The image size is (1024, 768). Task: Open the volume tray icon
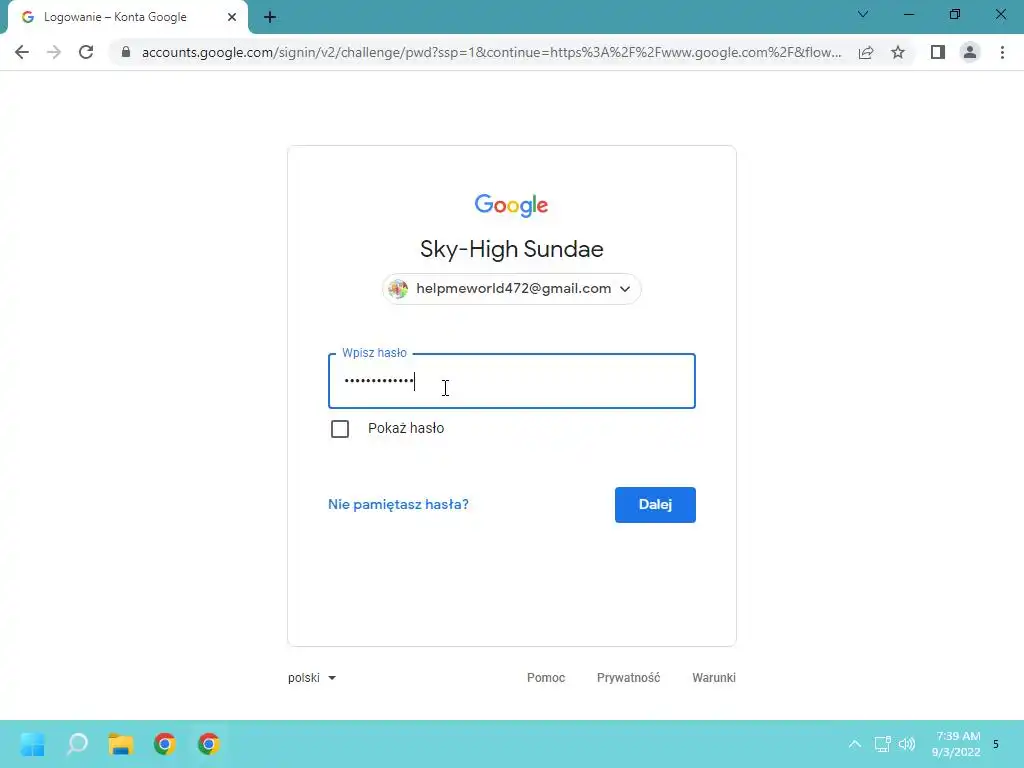point(907,744)
